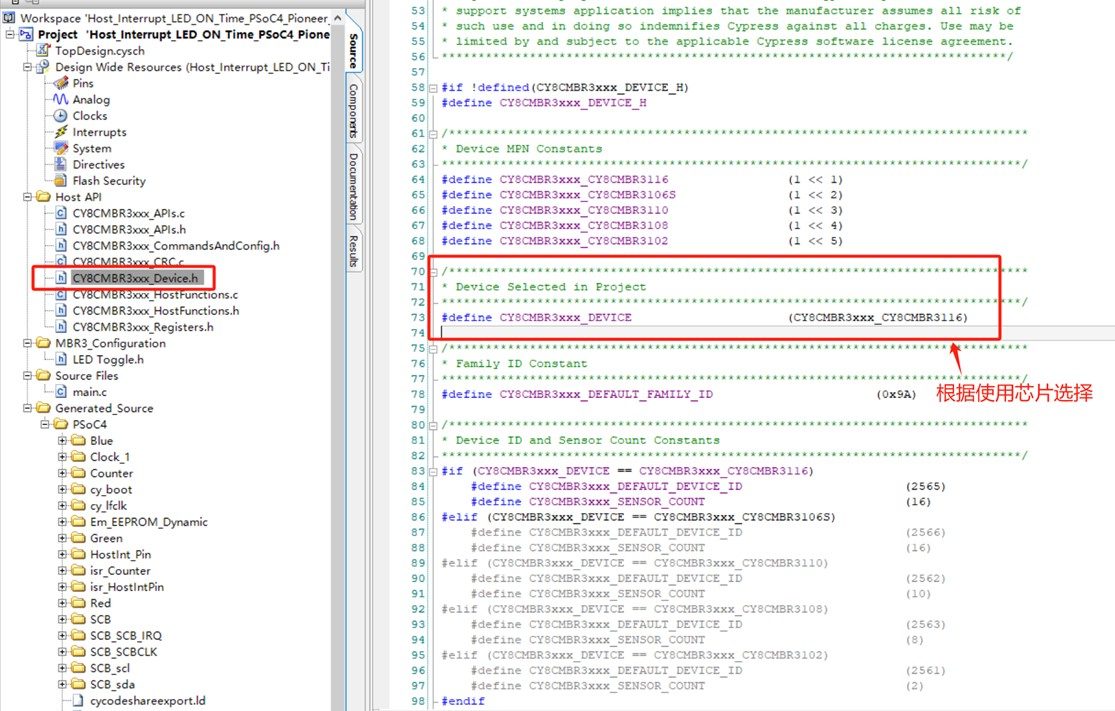This screenshot has height=711, width=1115.
Task: Select the SCB_scl folder item
Action: click(110, 668)
